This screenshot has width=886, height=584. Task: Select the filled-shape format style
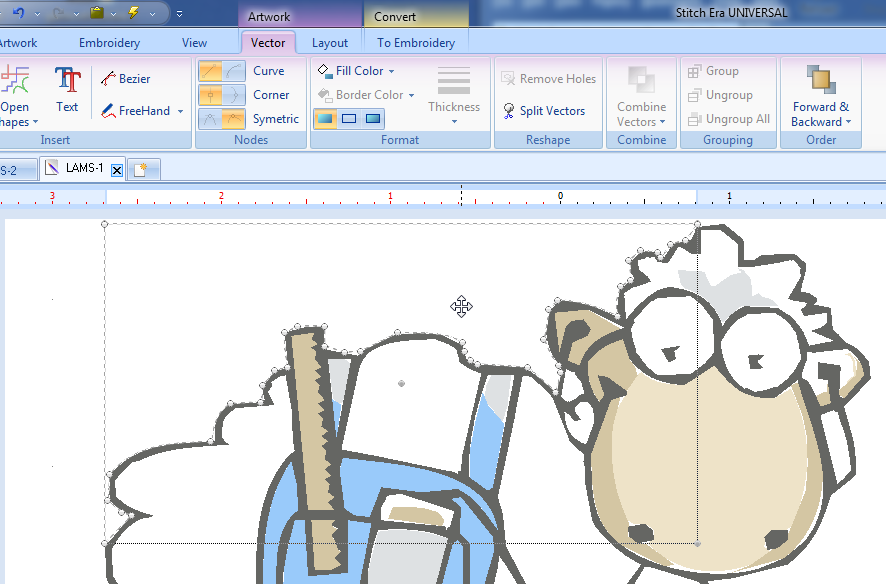tap(325, 119)
